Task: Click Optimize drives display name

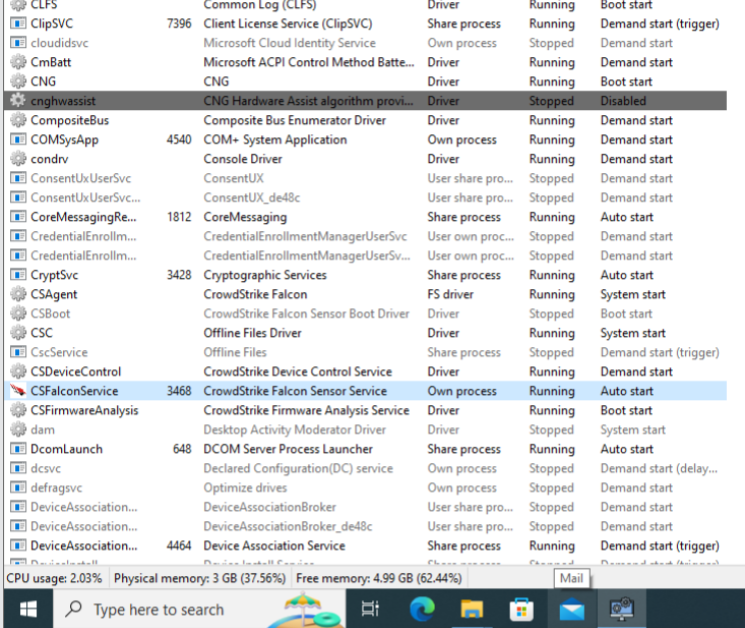Action: click(245, 487)
